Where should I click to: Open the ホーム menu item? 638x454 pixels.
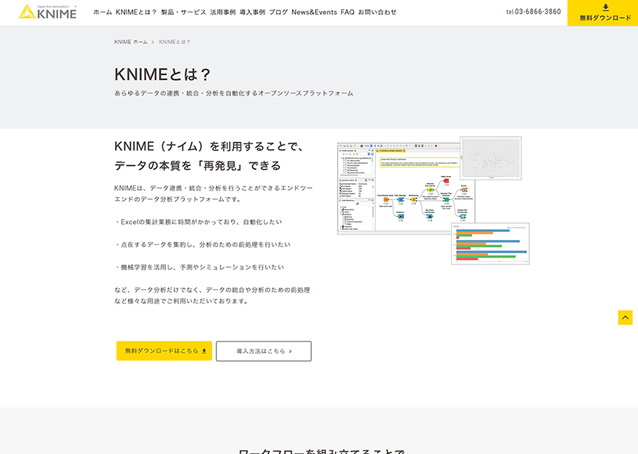pyautogui.click(x=103, y=12)
